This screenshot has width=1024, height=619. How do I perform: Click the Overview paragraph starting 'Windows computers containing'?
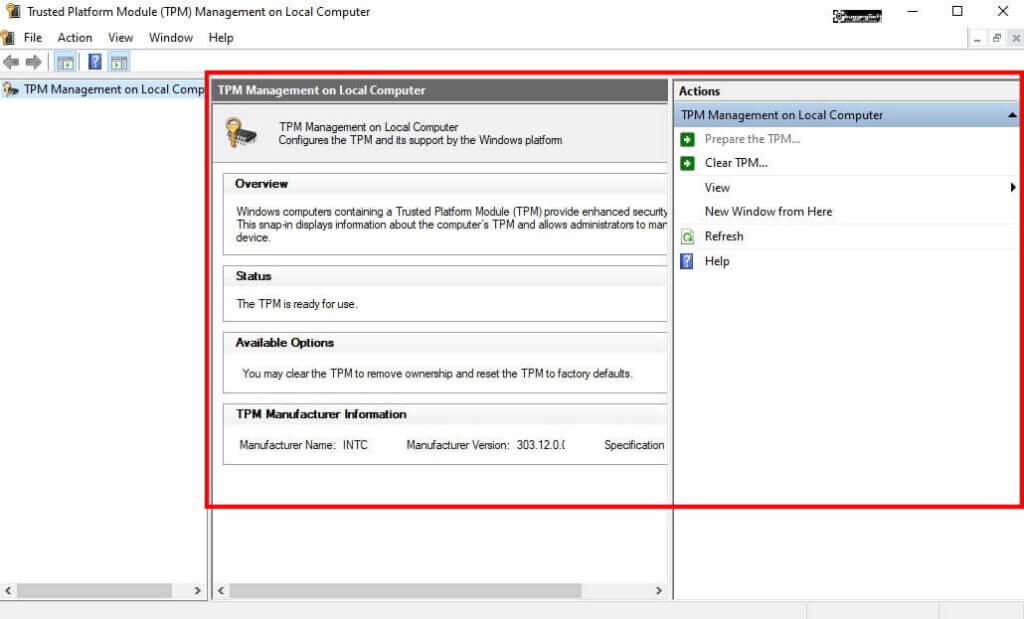[452, 224]
